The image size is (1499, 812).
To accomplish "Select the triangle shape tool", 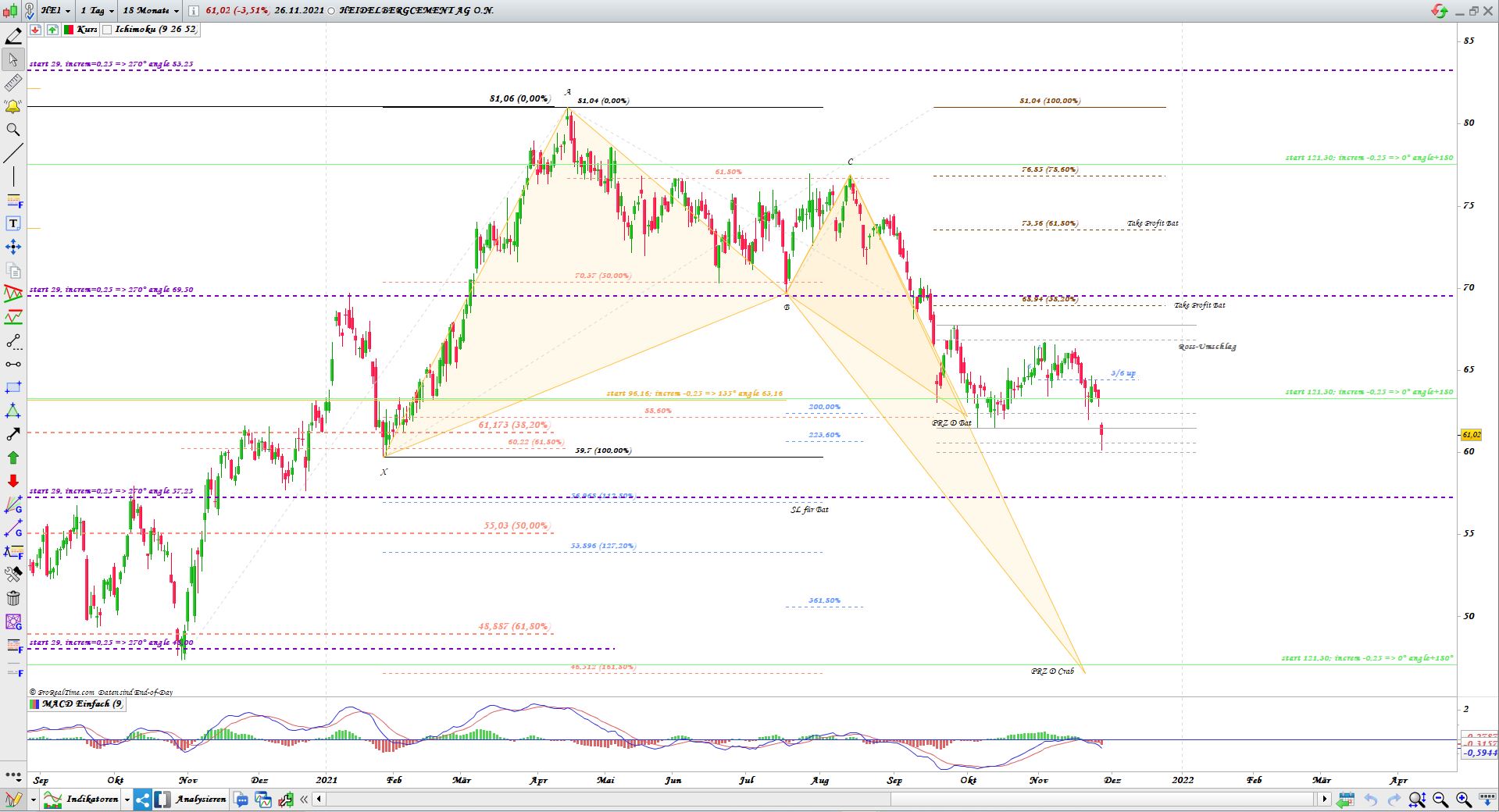I will point(13,411).
